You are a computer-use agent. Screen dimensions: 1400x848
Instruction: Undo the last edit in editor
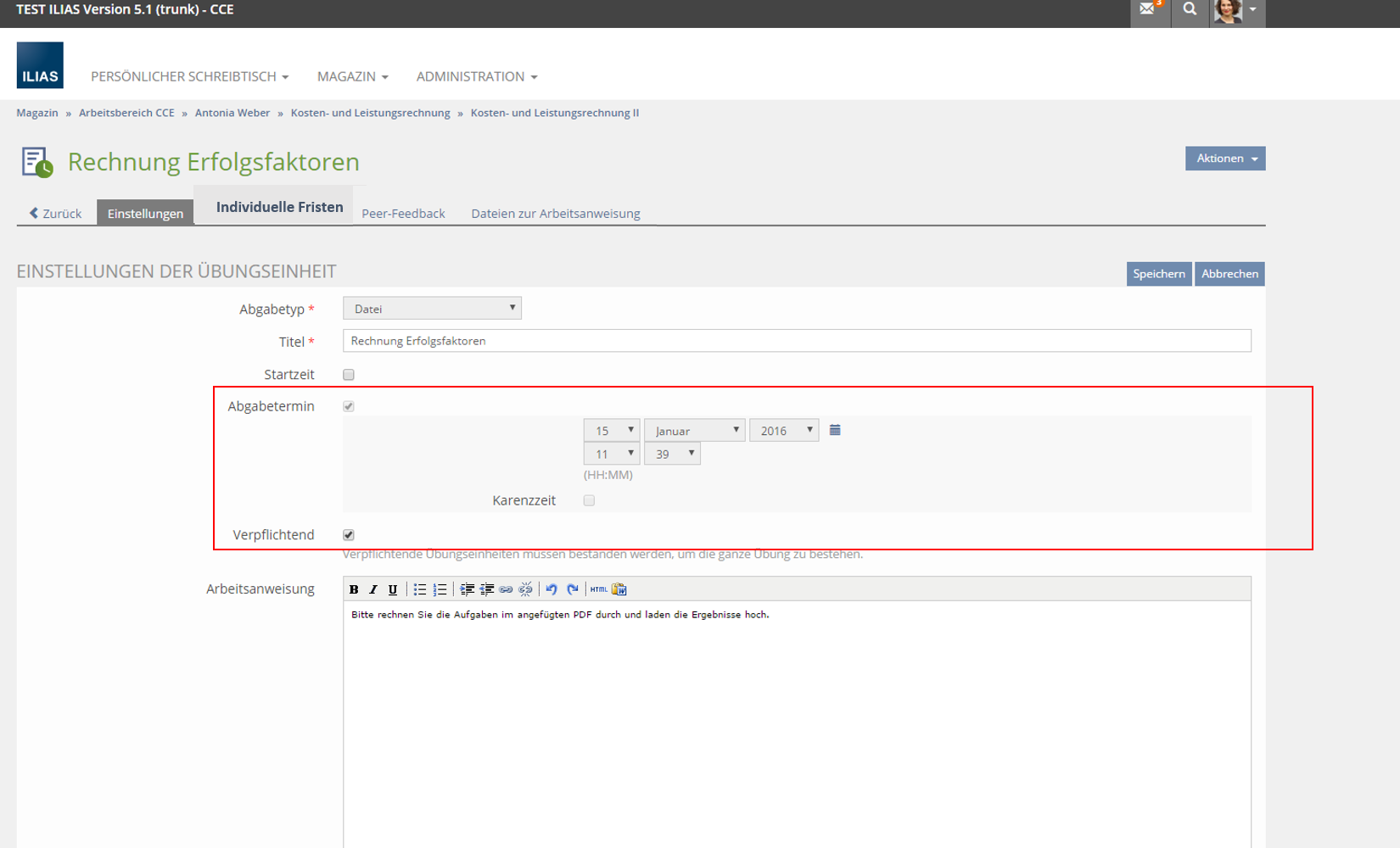click(x=552, y=589)
